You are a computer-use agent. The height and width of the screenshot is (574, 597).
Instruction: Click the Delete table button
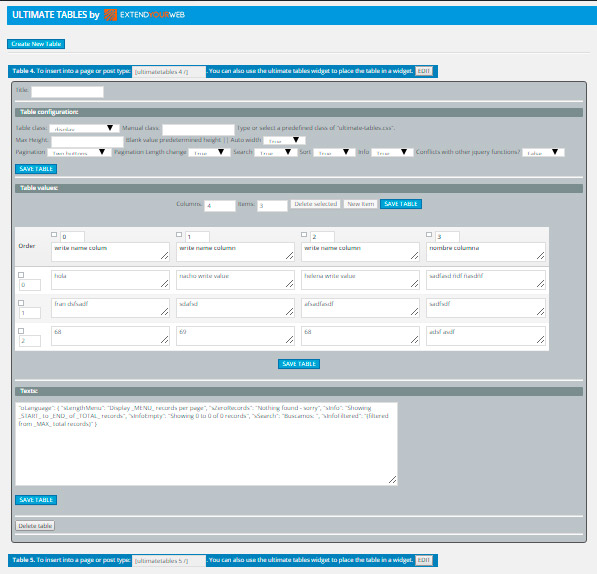(x=35, y=526)
